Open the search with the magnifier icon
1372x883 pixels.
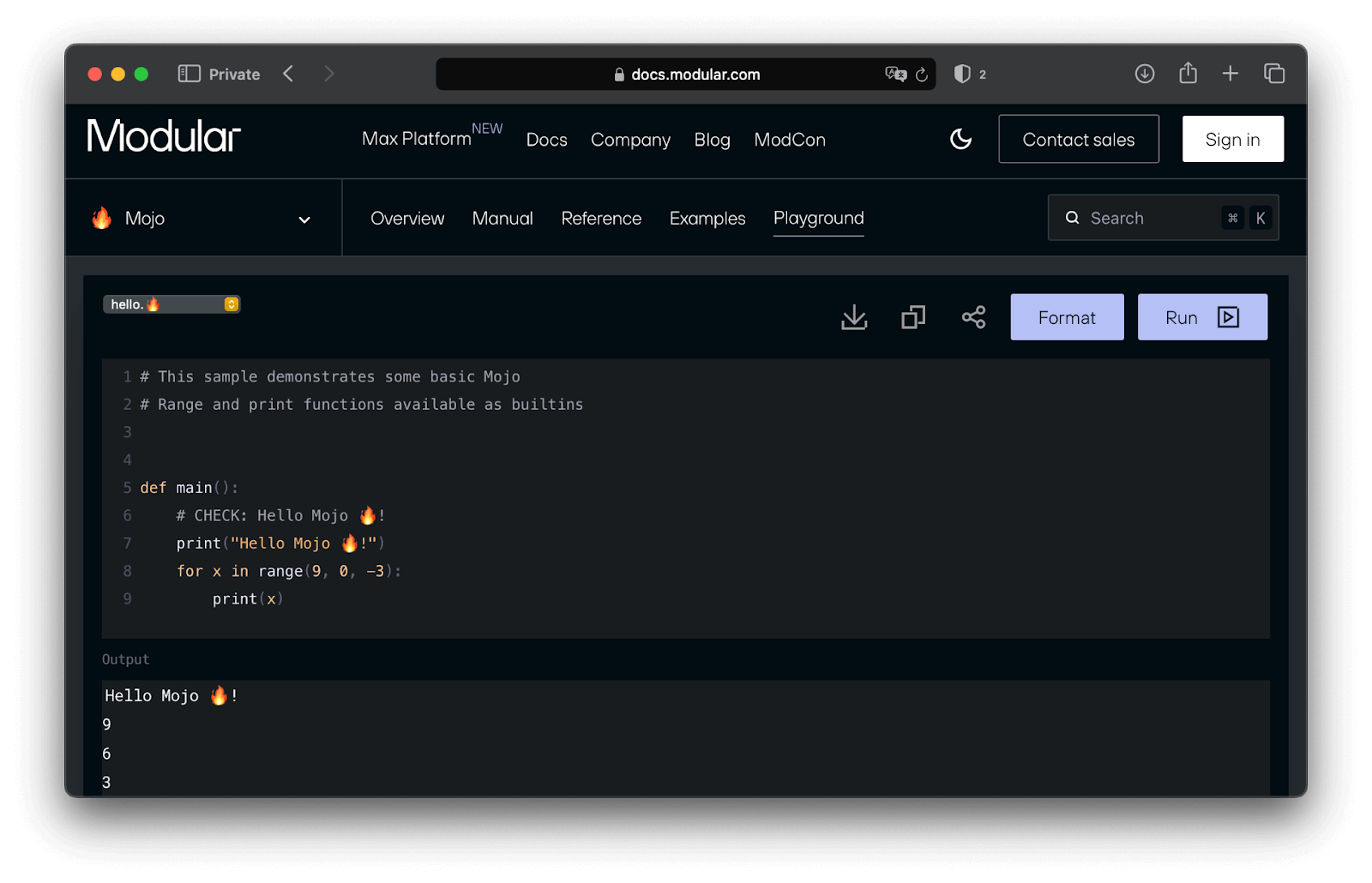(x=1072, y=218)
